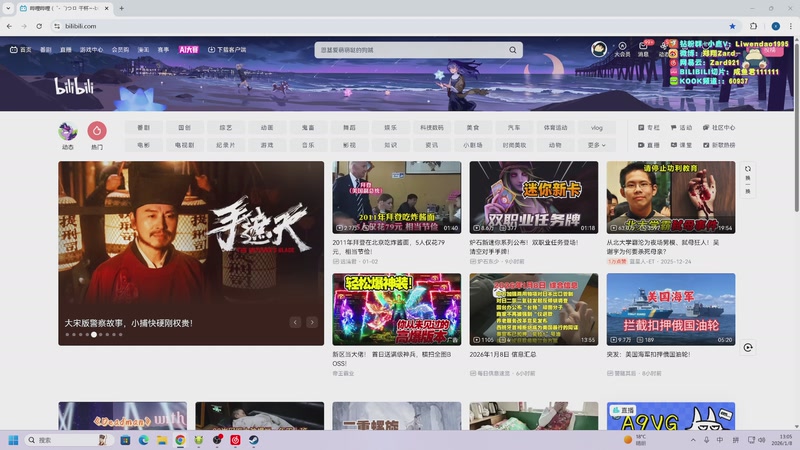Open the 番剧 nav link

(x=46, y=49)
